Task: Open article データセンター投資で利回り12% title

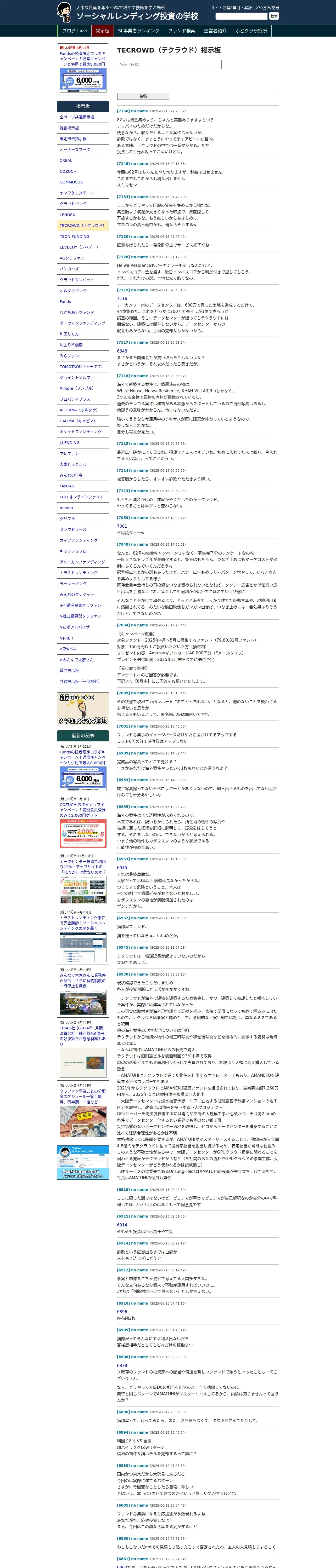Action: [x=83, y=867]
